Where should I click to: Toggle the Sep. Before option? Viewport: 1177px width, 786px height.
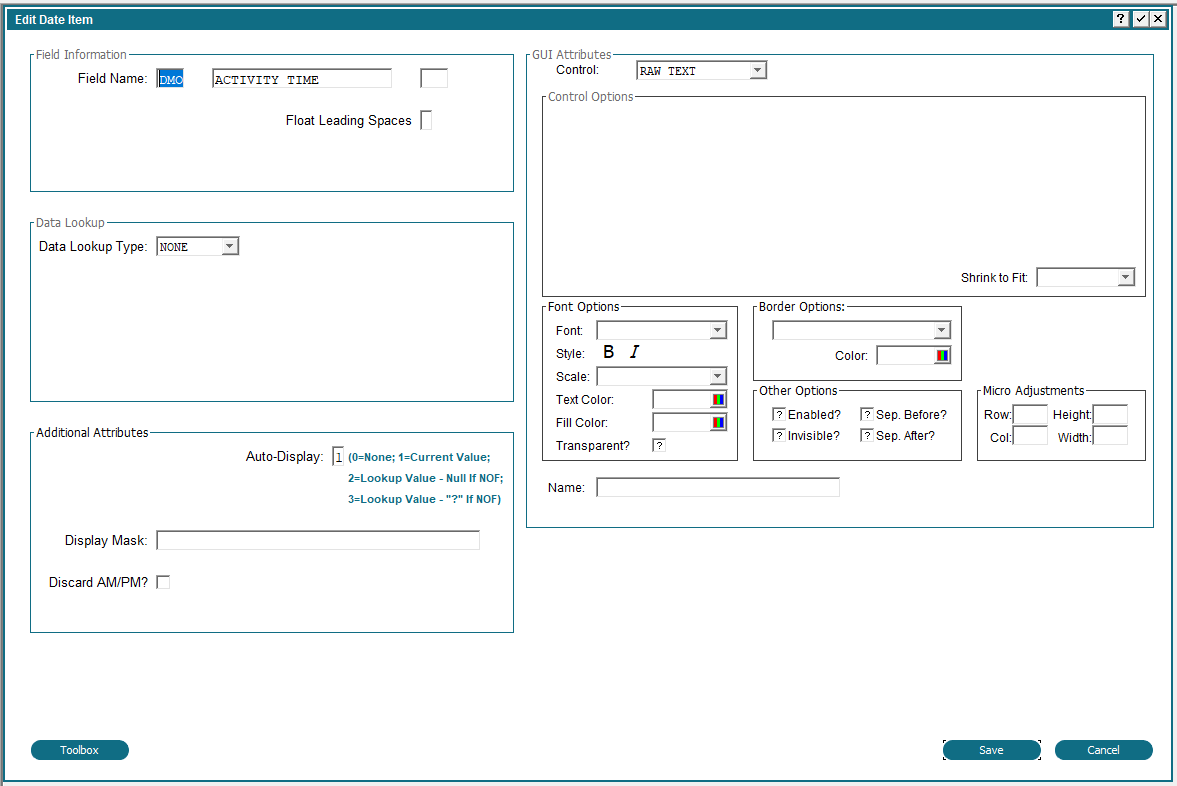tap(866, 414)
